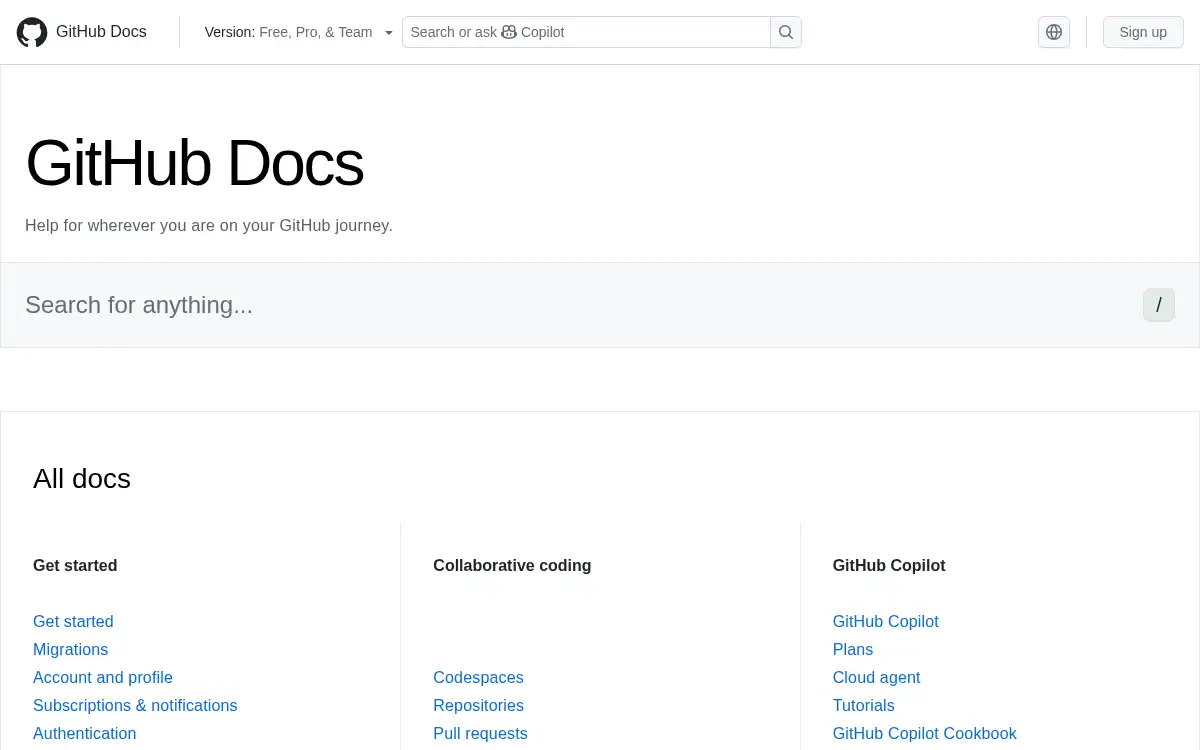This screenshot has width=1200, height=750.
Task: Click the Help for wherever you are tagline
Action: pyautogui.click(x=209, y=225)
